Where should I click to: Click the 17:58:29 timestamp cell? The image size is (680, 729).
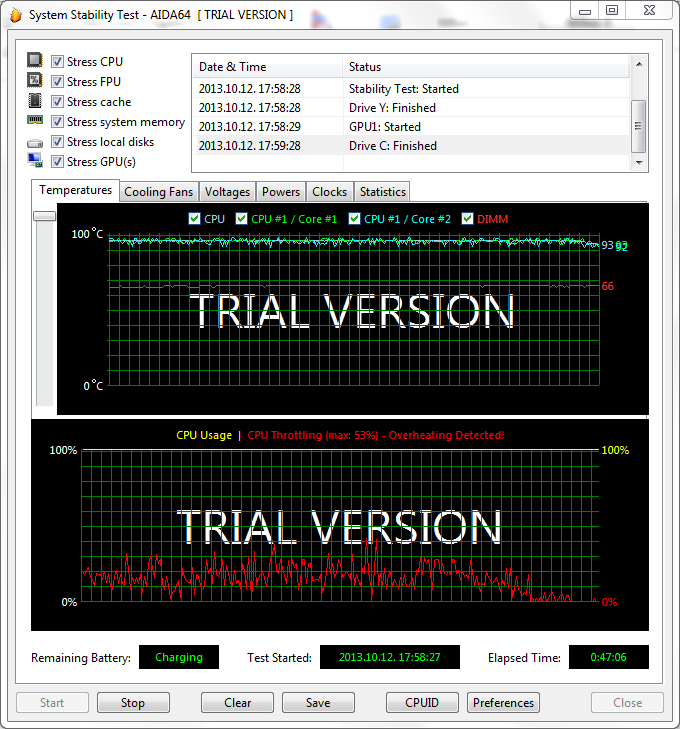(250, 126)
